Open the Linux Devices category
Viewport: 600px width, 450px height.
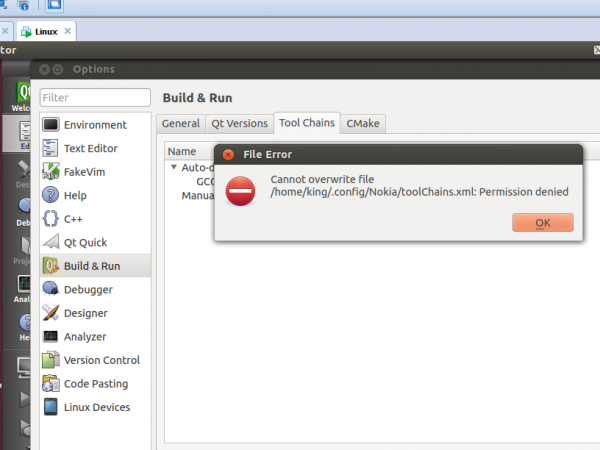(96, 407)
